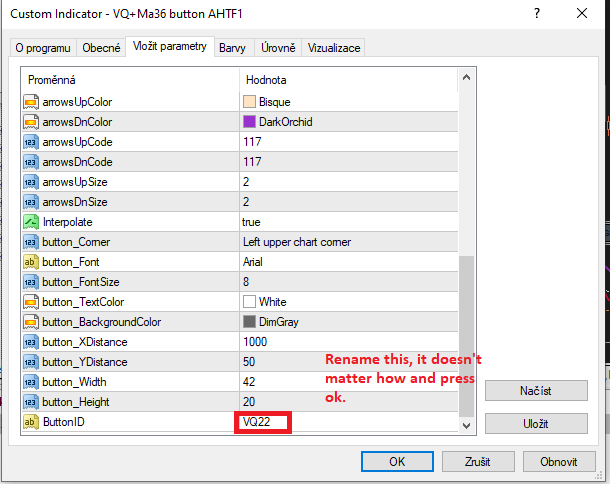Click the integer icon beside arrowsUpSize
This screenshot has height=484, width=610.
31,182
